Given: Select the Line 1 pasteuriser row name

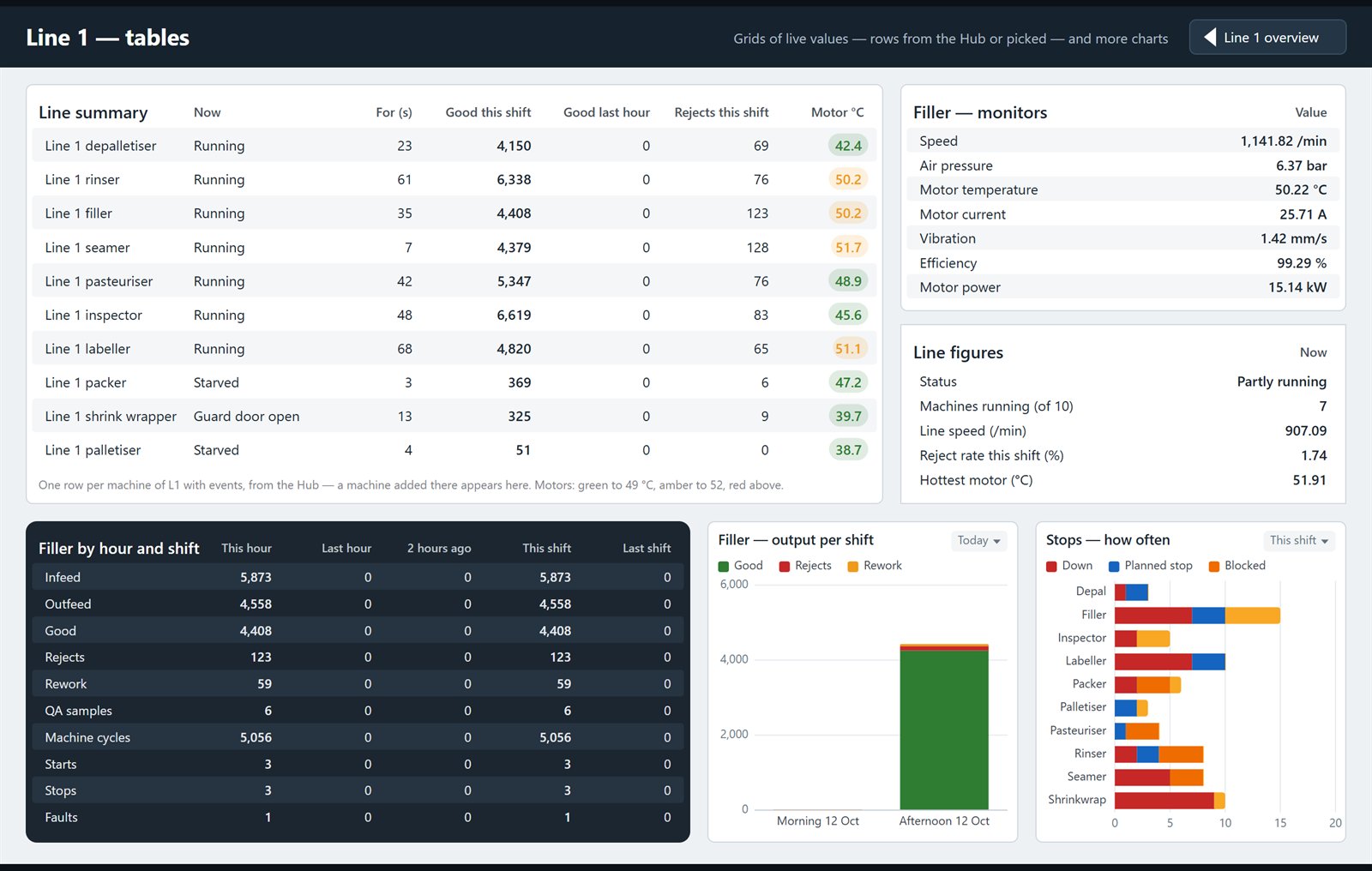Looking at the screenshot, I should coord(99,281).
